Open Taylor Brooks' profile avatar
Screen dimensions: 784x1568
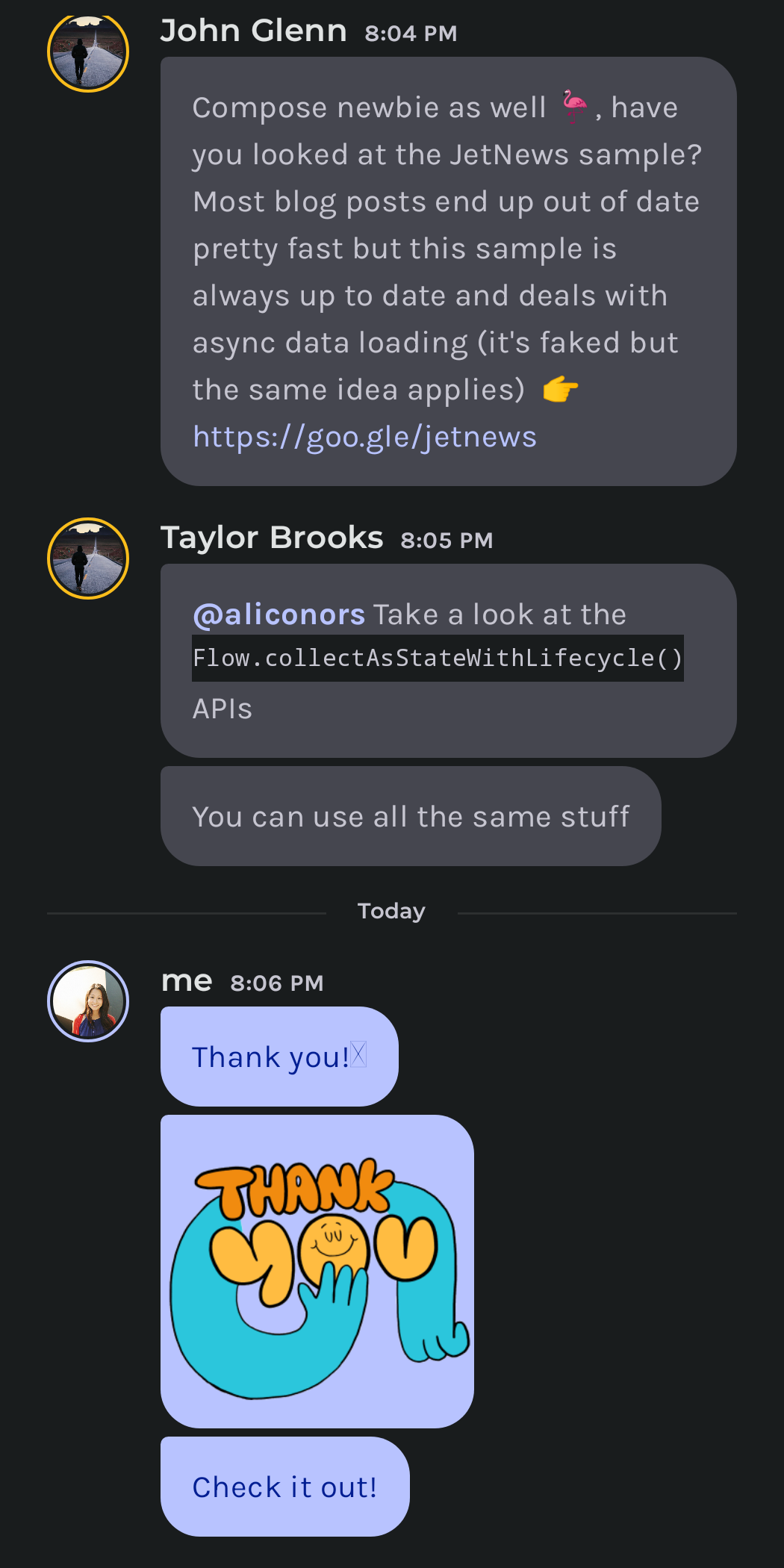88,559
